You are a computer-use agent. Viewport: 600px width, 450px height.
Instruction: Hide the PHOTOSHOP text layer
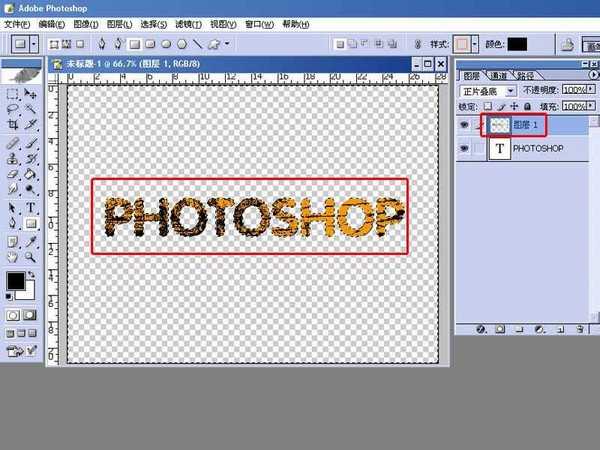463,148
